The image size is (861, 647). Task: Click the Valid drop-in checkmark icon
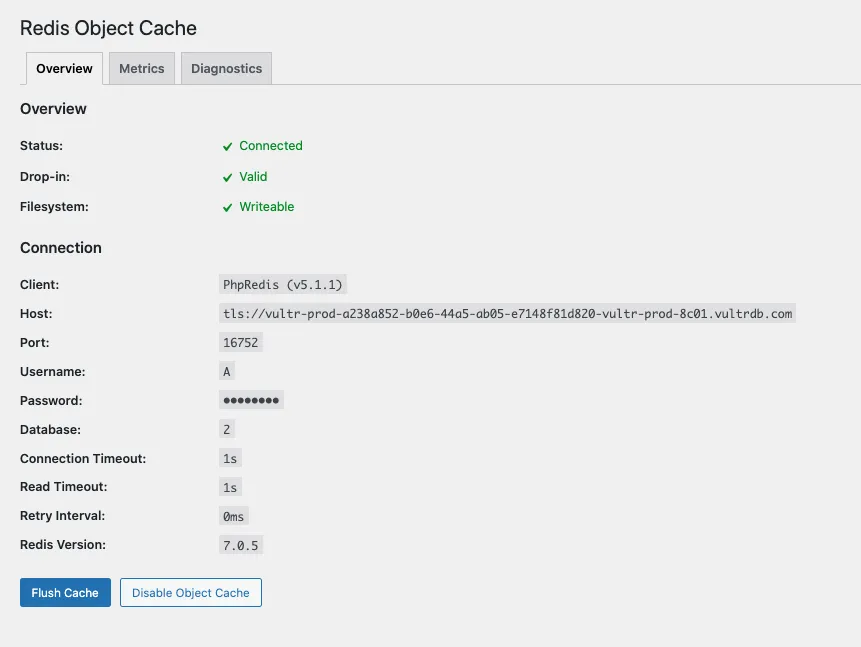(x=227, y=177)
